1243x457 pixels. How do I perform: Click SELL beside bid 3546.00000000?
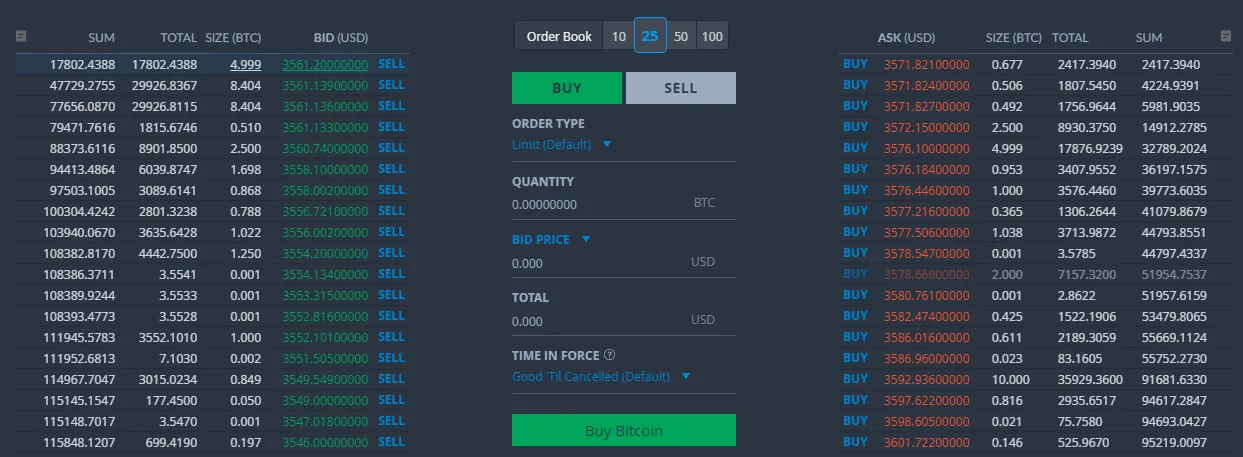tap(391, 442)
